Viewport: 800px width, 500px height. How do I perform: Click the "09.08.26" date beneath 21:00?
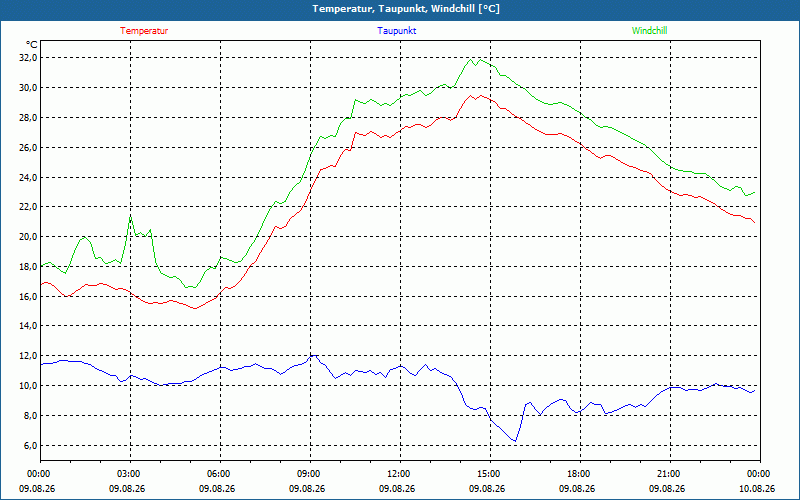pyautogui.click(x=667, y=488)
